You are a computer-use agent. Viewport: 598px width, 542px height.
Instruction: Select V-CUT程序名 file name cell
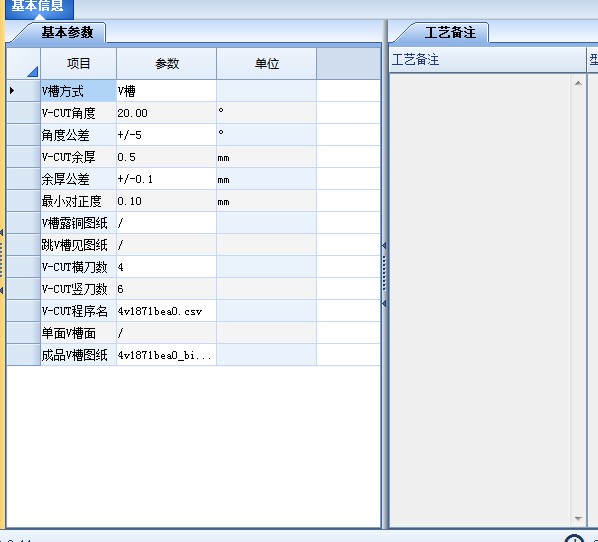pyautogui.click(x=166, y=311)
